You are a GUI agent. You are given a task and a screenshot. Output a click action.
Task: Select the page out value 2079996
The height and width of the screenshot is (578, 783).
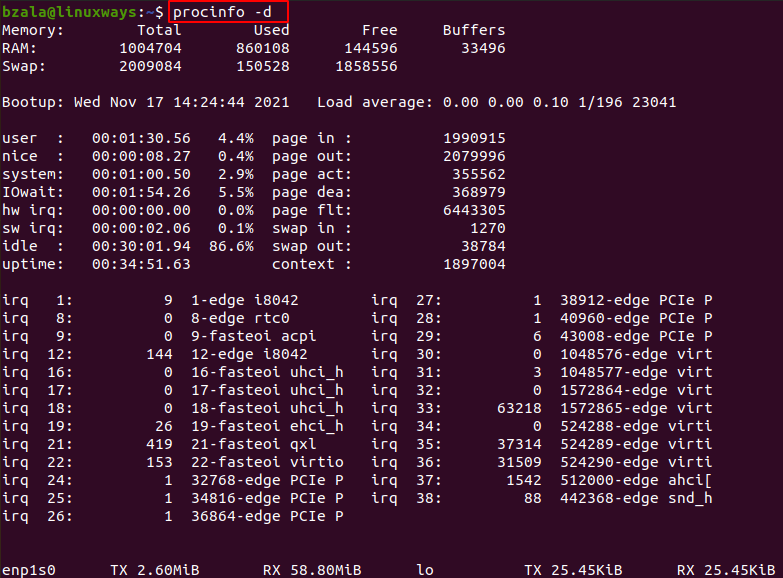tap(474, 156)
